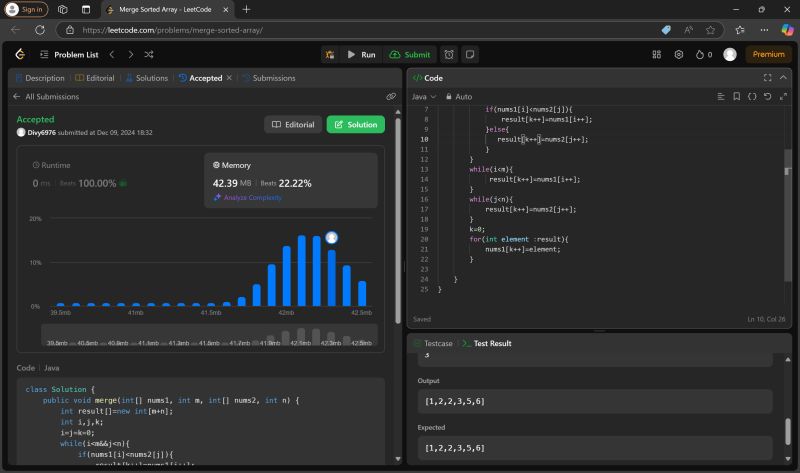Screen dimensions: 800x473
Task: Go to Premium
Action: click(x=768, y=54)
